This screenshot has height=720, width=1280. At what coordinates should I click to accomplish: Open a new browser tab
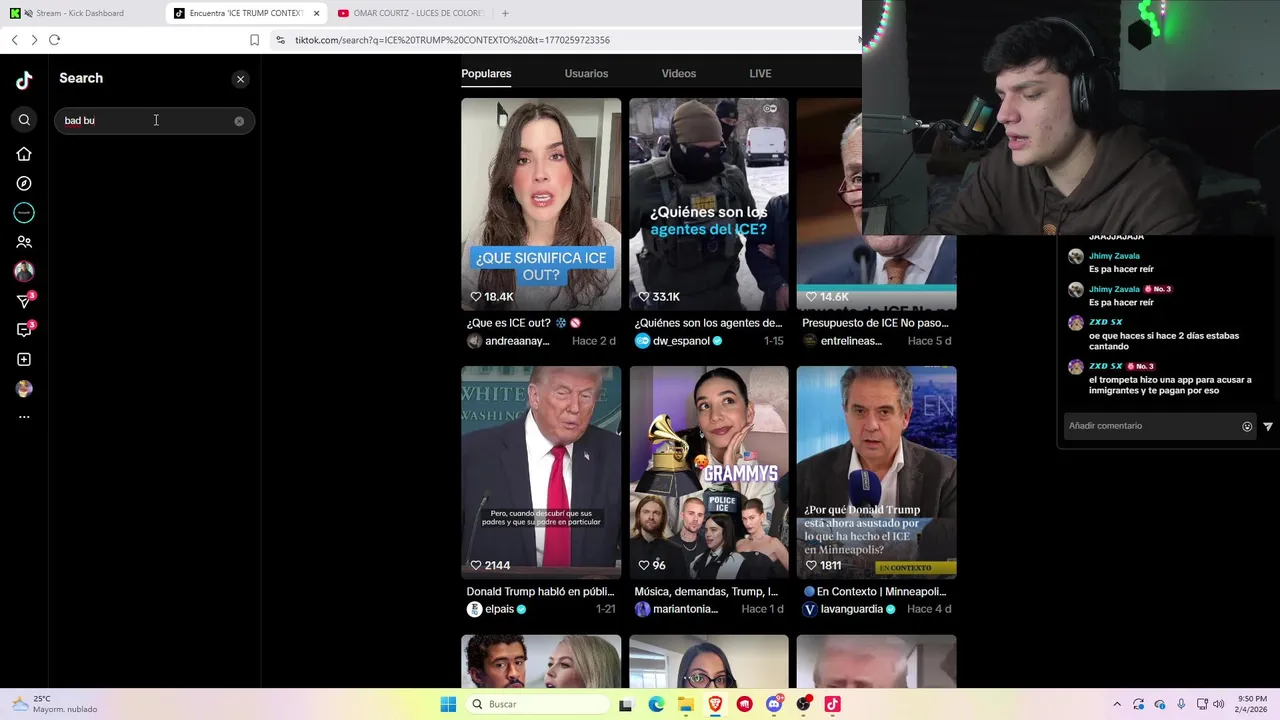click(505, 13)
